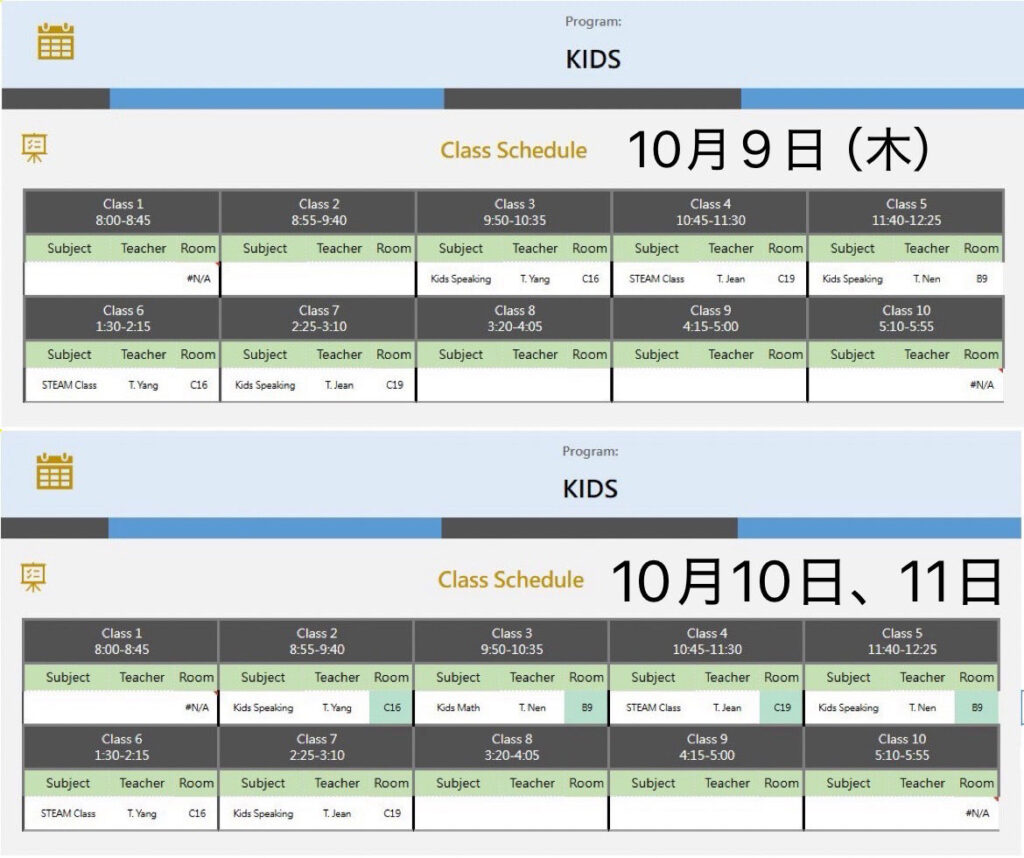The height and width of the screenshot is (858, 1024).
Task: Click the calendar icon in the top schedule header
Action: 56,42
